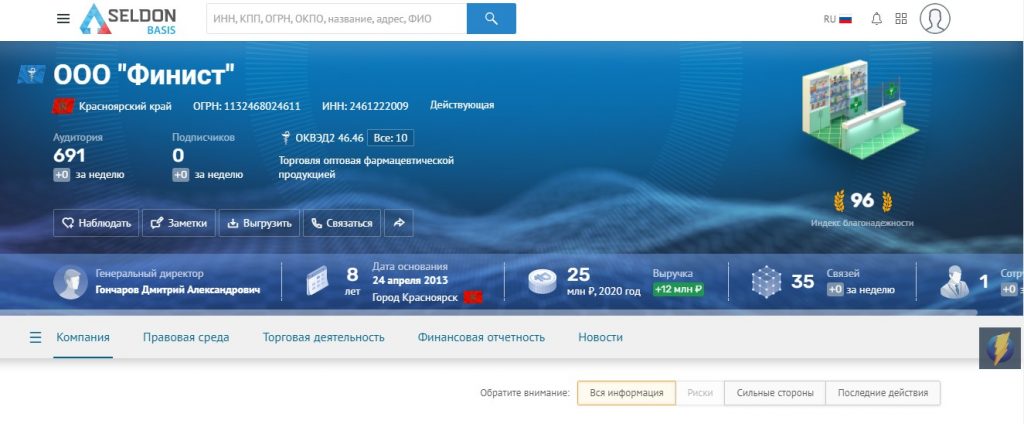Open Торговая деятельность tab
The image size is (1024, 424).
coord(324,338)
